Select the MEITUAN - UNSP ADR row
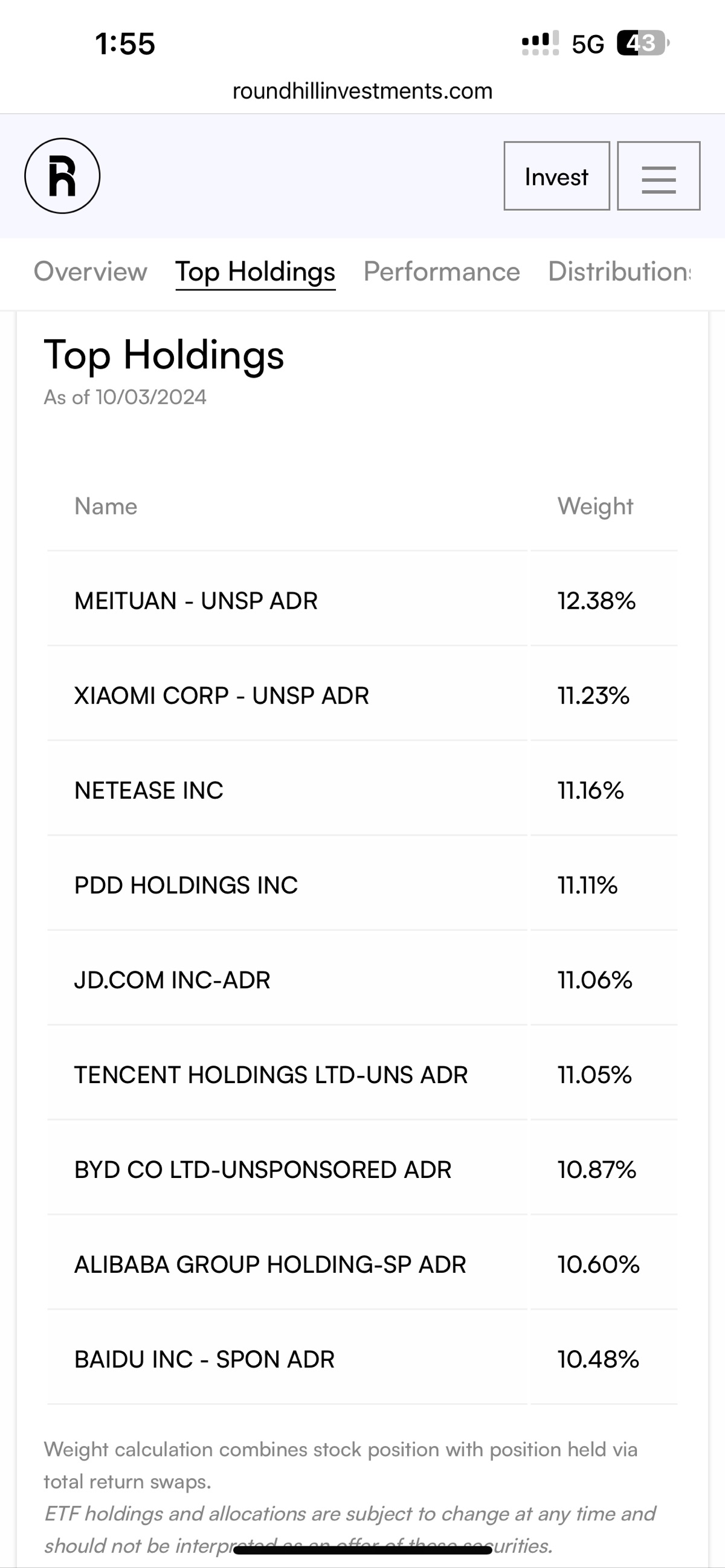Image resolution: width=725 pixels, height=1568 pixels. [x=362, y=601]
